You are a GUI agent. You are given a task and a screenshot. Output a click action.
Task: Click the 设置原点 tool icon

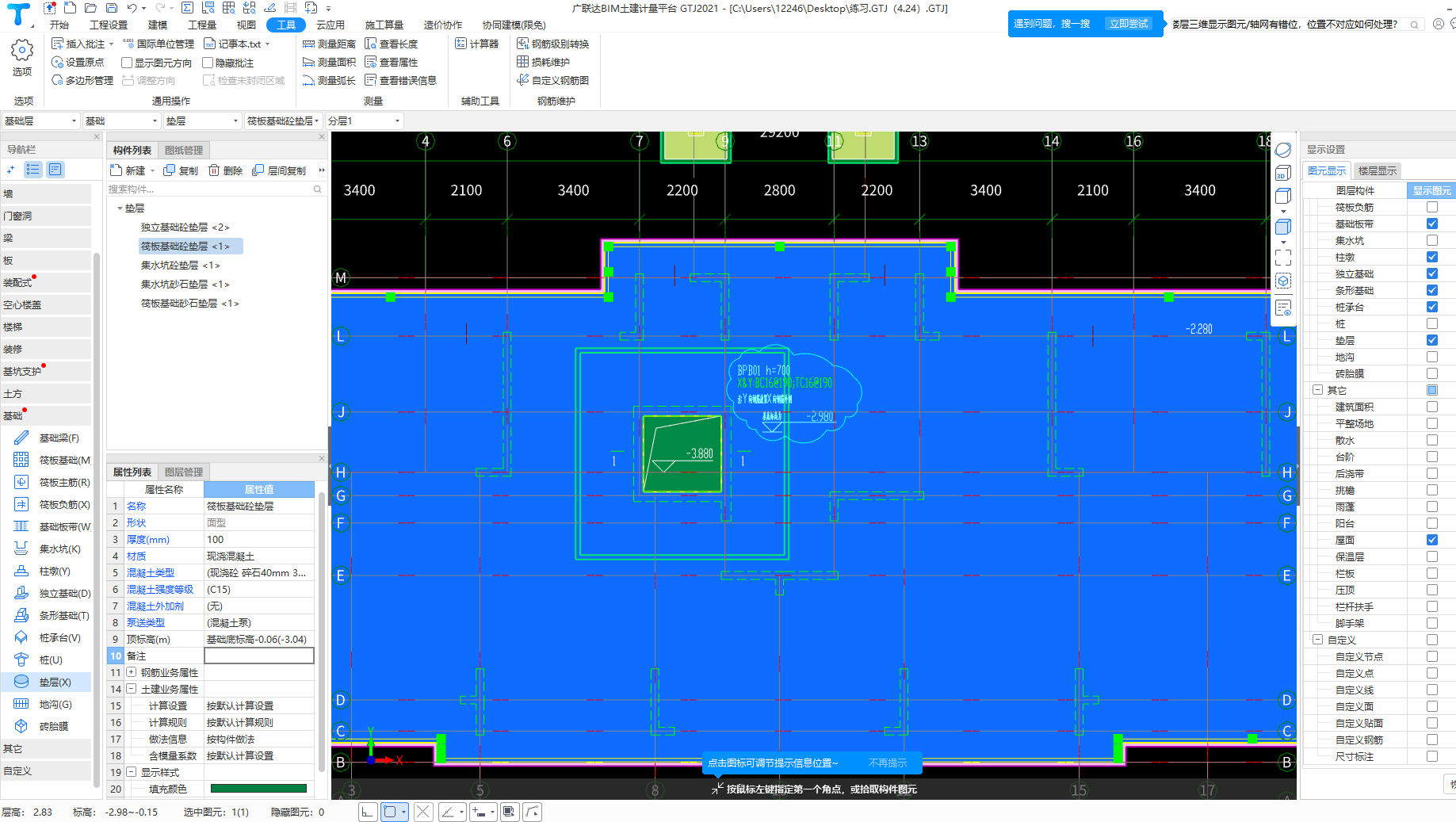[57, 62]
